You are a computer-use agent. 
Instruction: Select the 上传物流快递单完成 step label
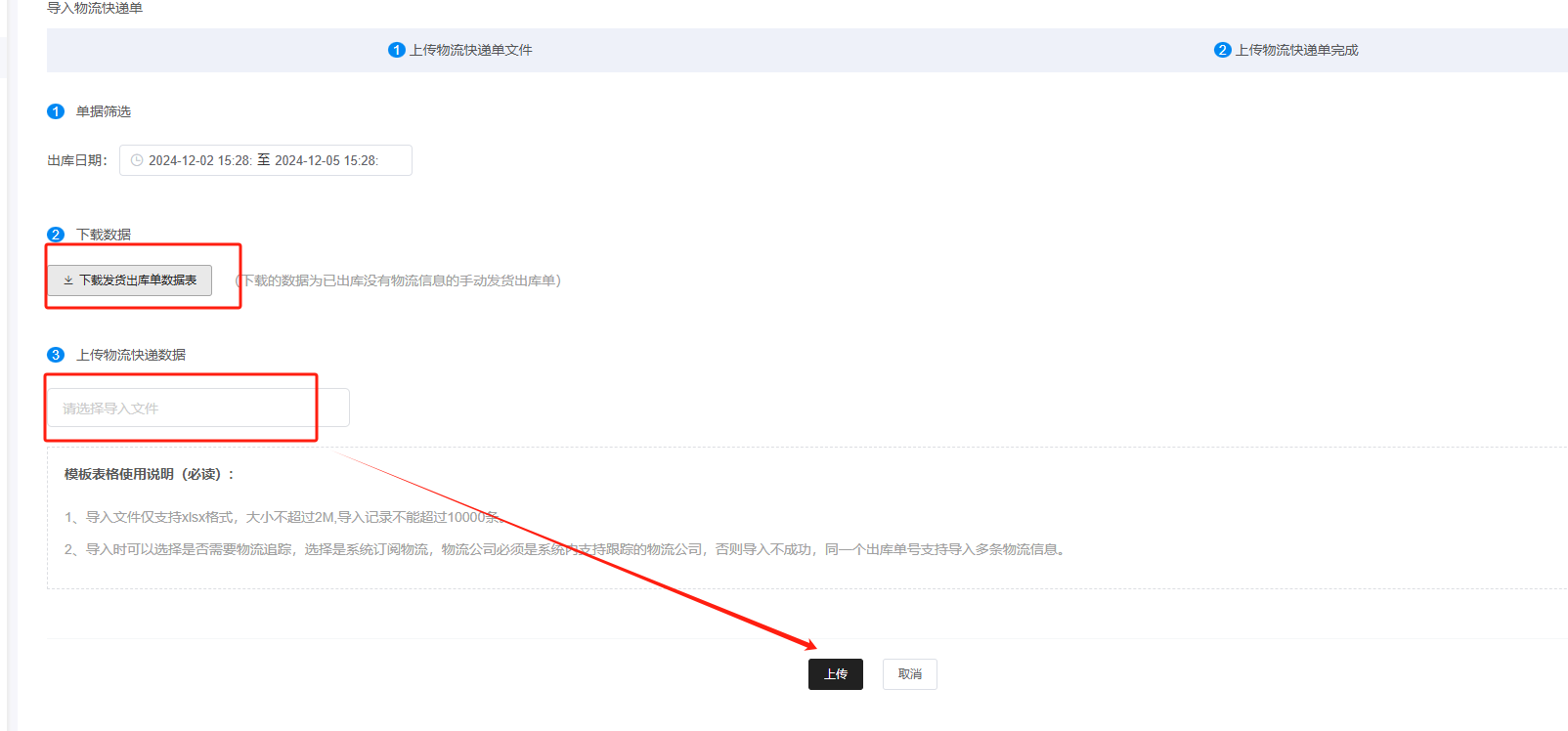point(1296,50)
